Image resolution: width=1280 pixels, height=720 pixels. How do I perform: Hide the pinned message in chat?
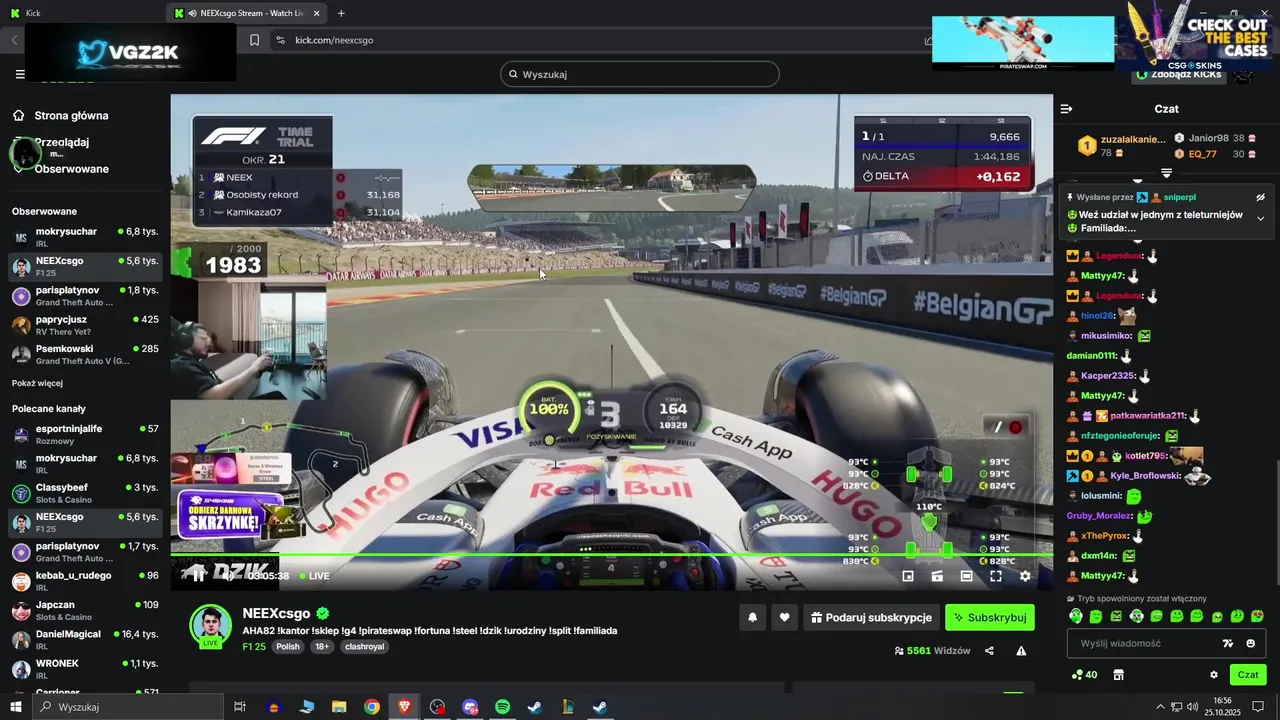(1261, 197)
